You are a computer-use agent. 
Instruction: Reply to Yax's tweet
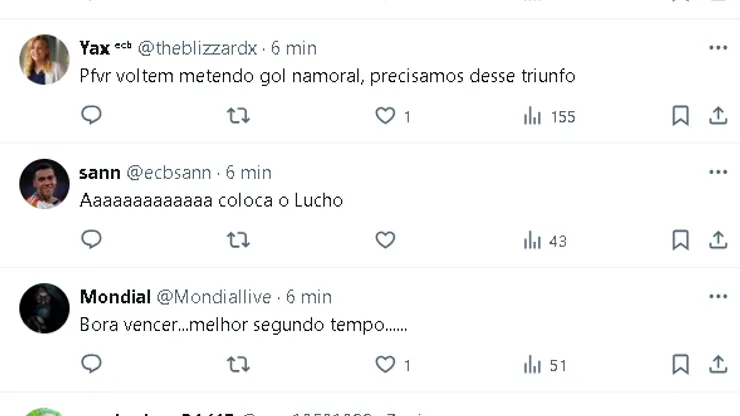pos(91,116)
